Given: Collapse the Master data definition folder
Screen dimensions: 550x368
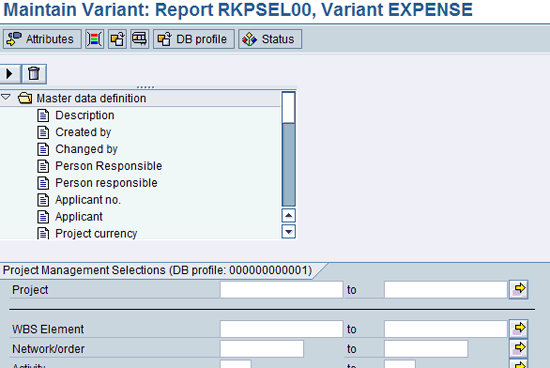Looking at the screenshot, I should pyautogui.click(x=6, y=97).
